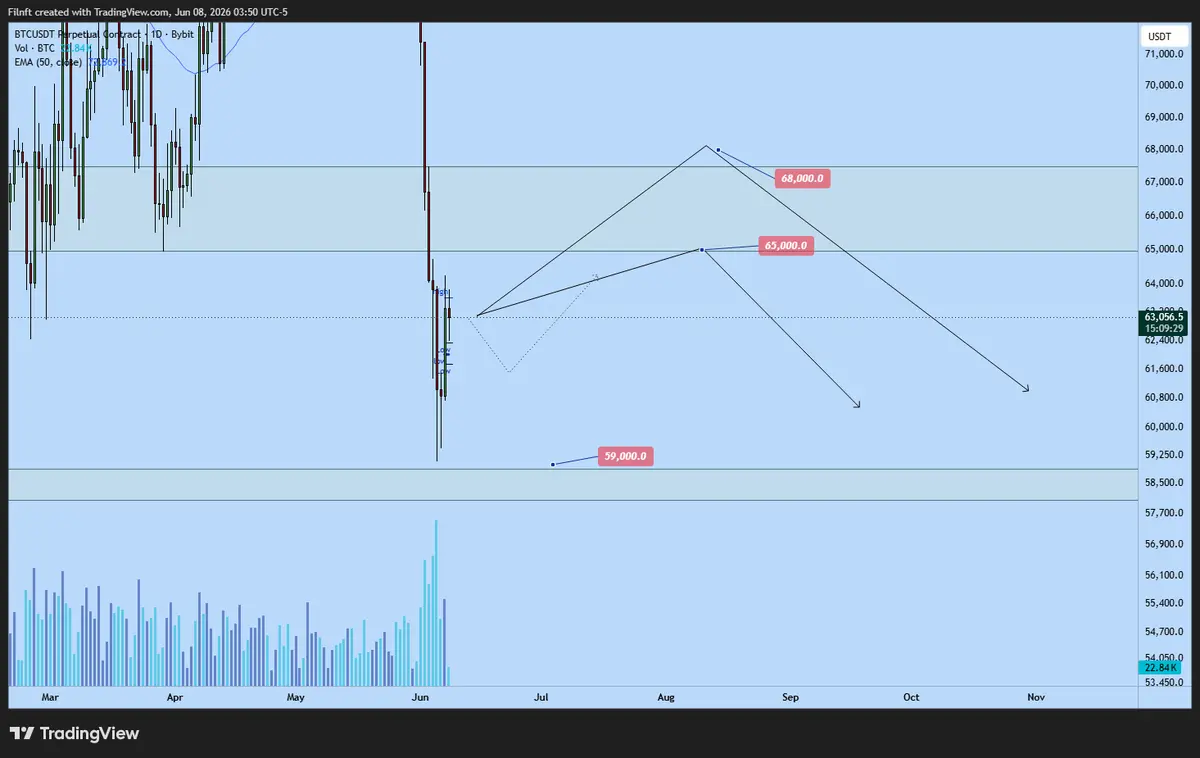The height and width of the screenshot is (758, 1200).
Task: Click the 64,000.0 price axis value
Action: [x=1163, y=283]
